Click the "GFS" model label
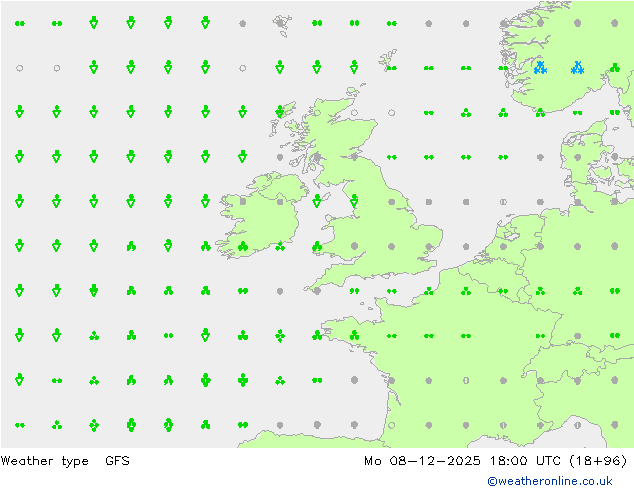The width and height of the screenshot is (634, 490). (117, 460)
